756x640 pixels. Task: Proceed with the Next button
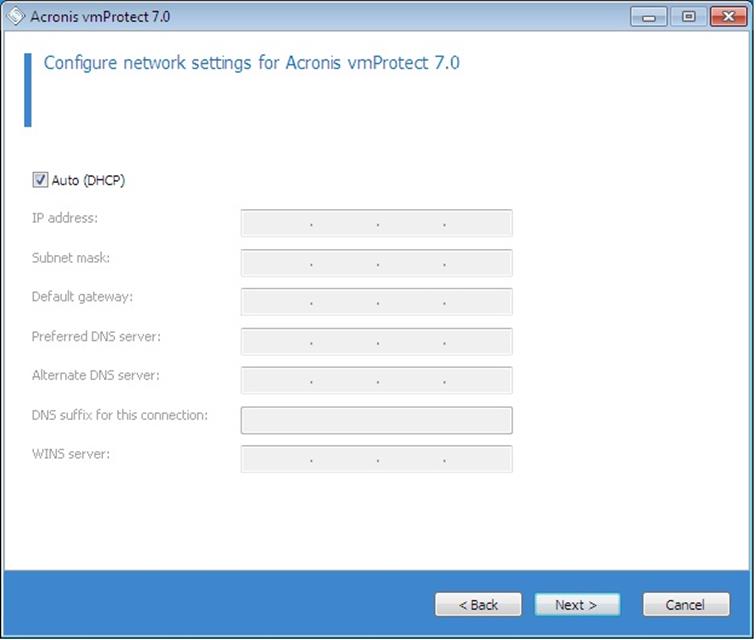[x=577, y=604]
